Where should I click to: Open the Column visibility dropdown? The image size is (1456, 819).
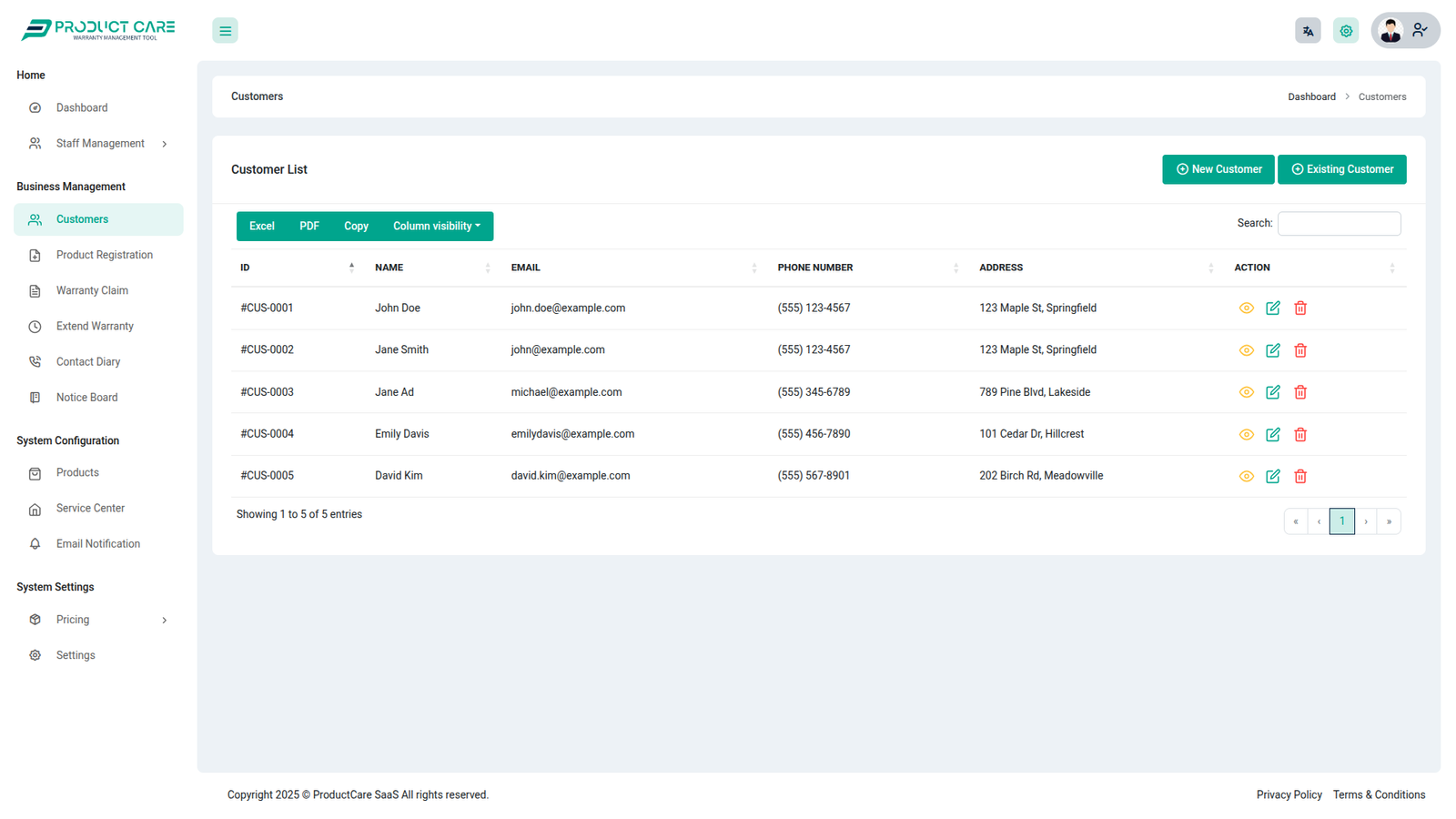436,227
